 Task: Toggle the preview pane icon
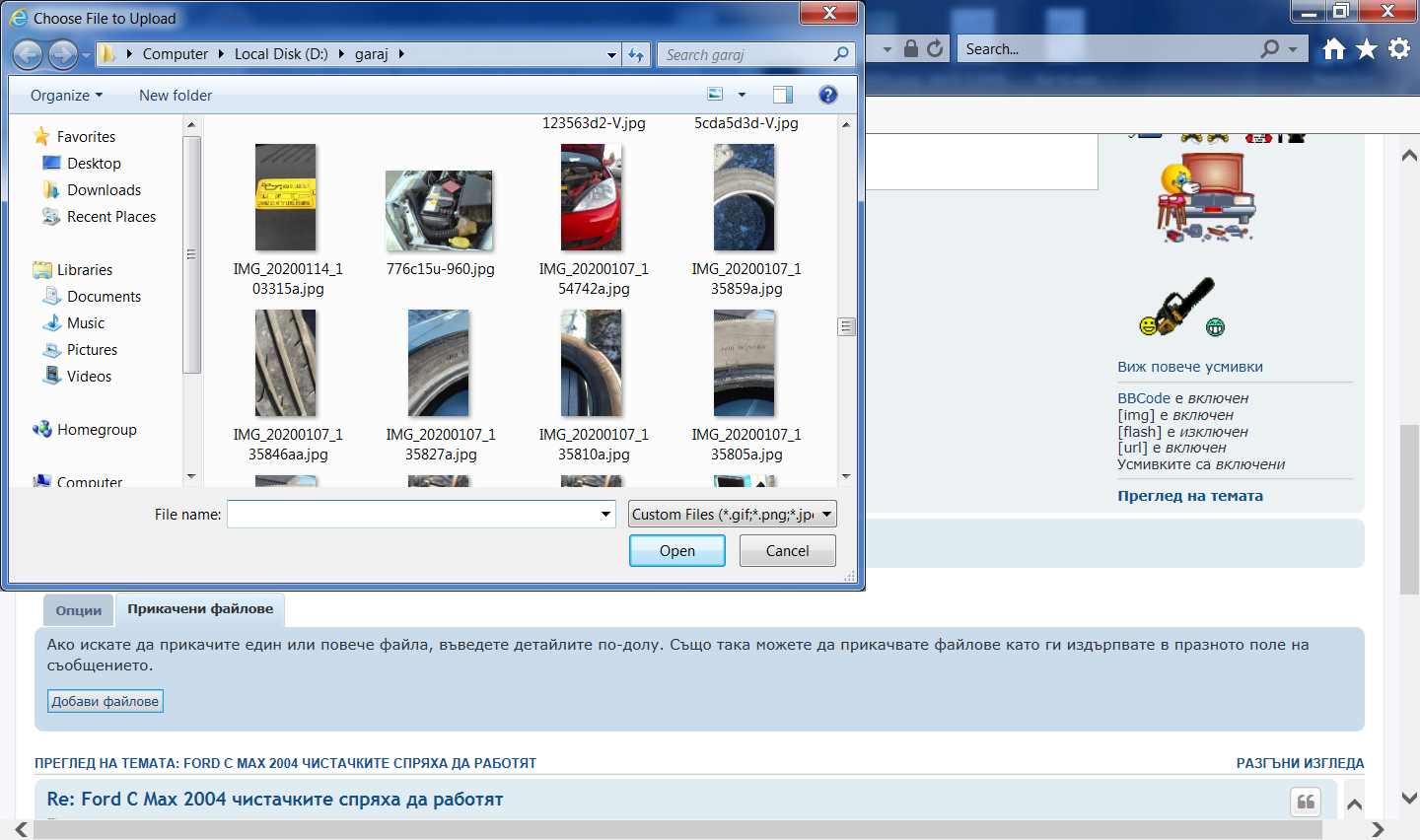click(x=782, y=95)
